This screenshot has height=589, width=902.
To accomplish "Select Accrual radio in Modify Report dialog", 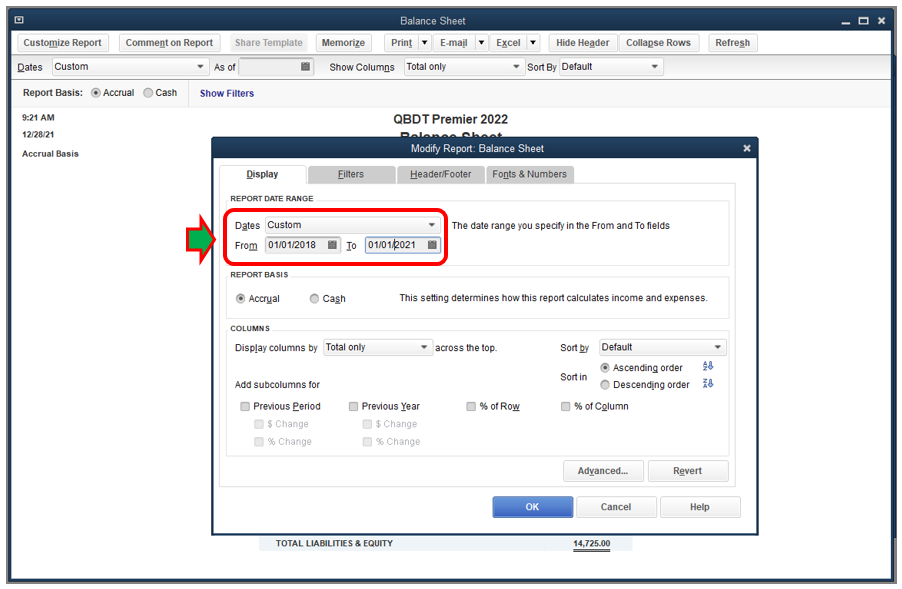I will 240,299.
